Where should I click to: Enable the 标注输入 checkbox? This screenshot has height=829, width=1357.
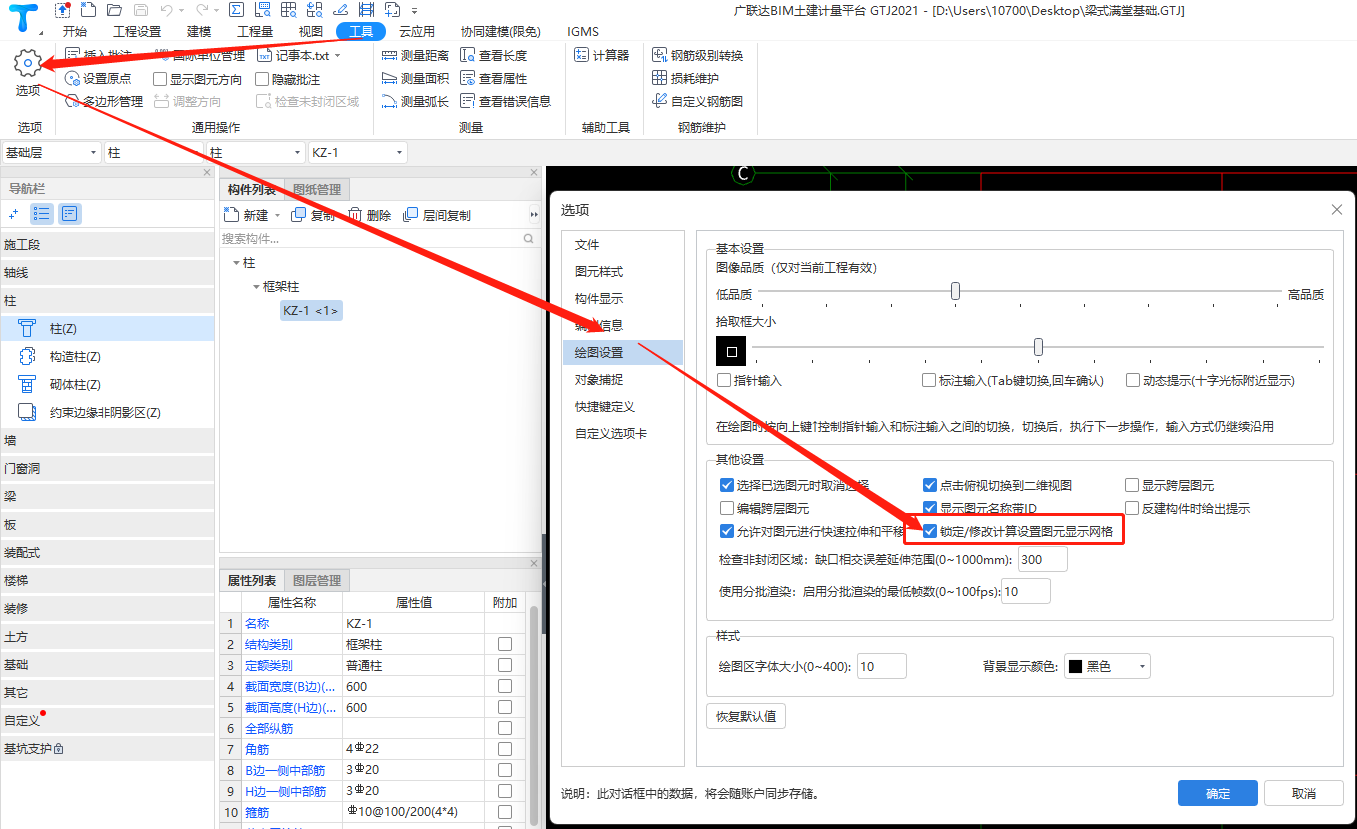click(929, 380)
